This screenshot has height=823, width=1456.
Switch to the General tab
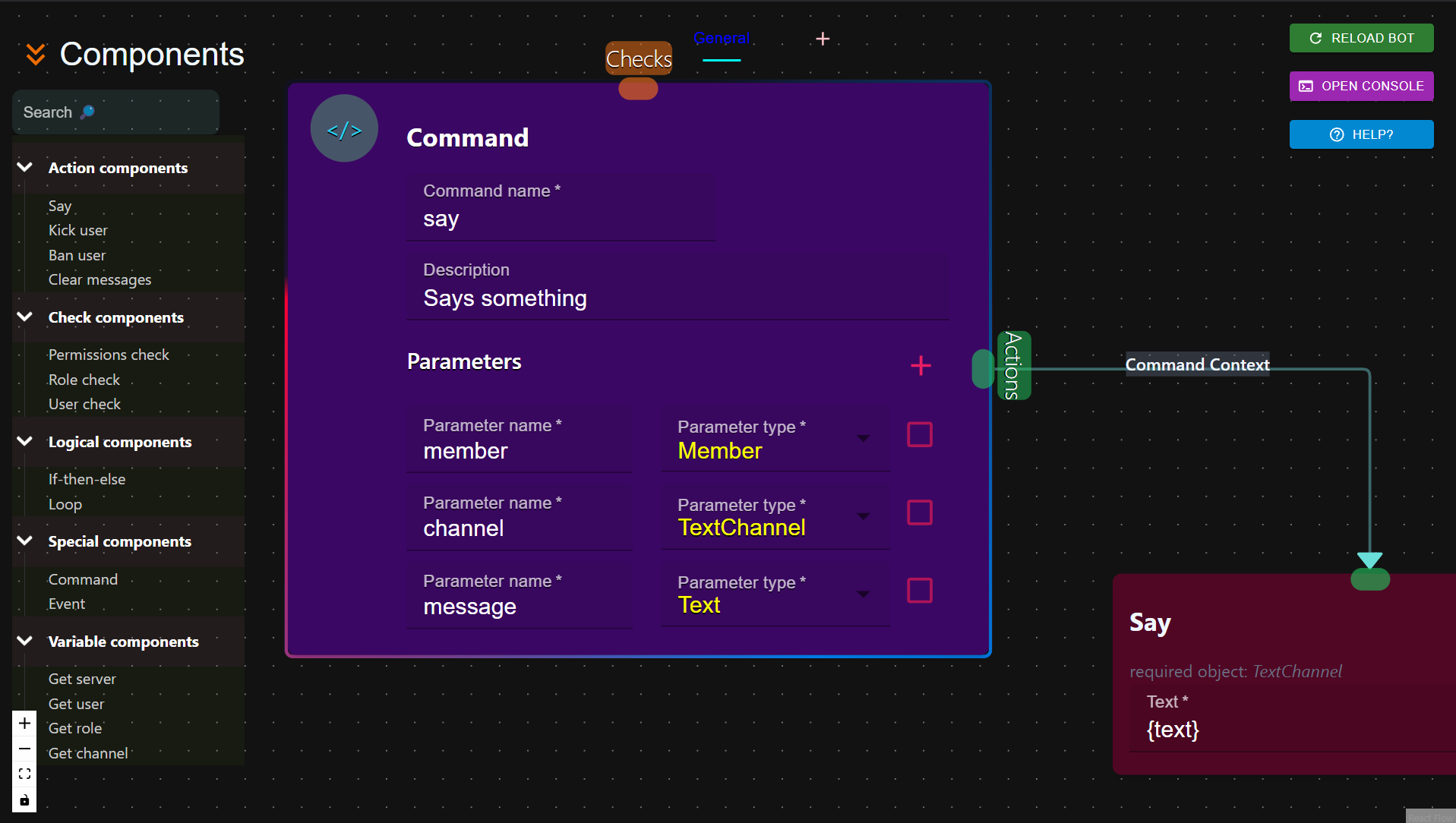721,38
